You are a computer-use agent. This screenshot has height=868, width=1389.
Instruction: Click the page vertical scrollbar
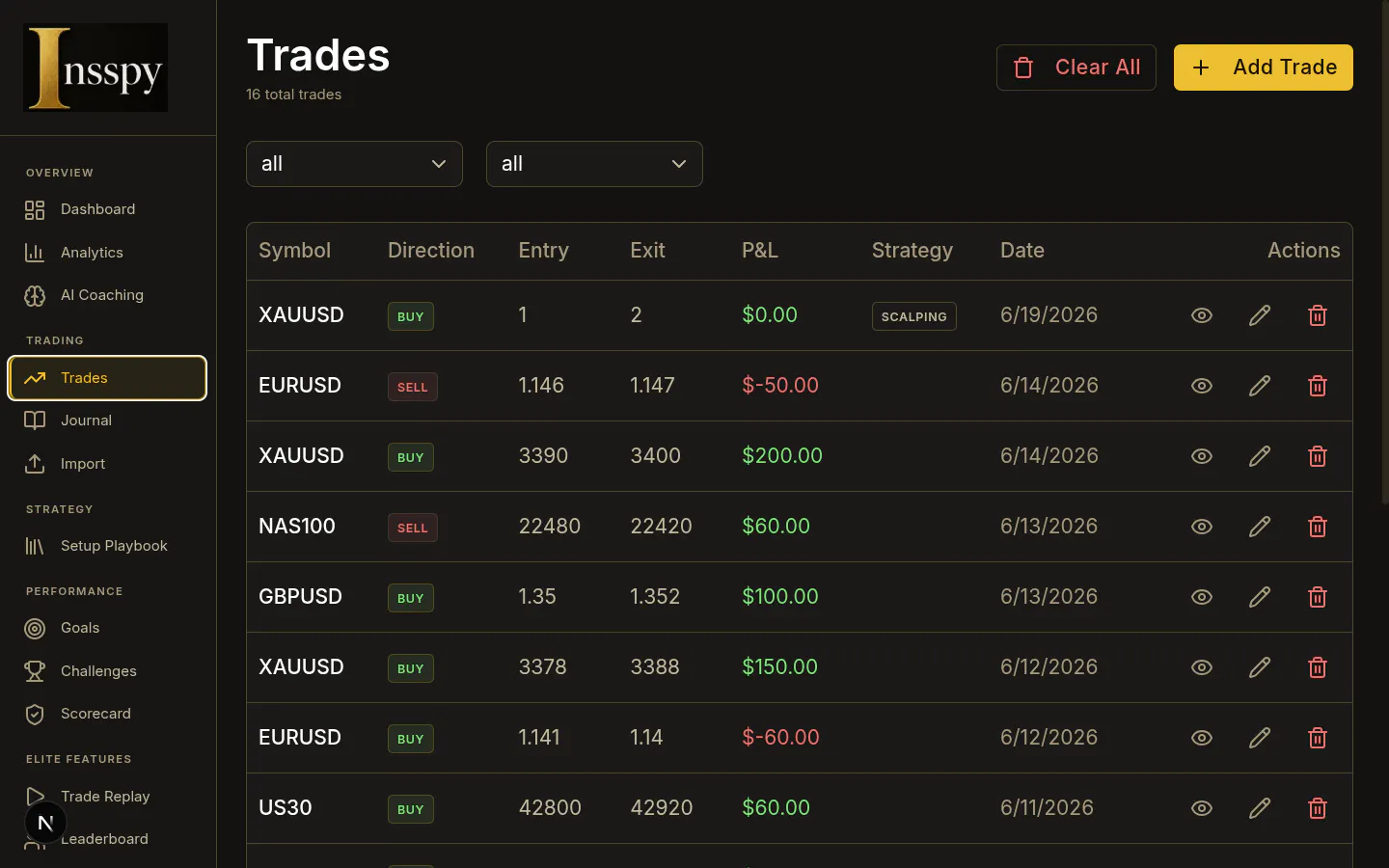pos(1385,251)
